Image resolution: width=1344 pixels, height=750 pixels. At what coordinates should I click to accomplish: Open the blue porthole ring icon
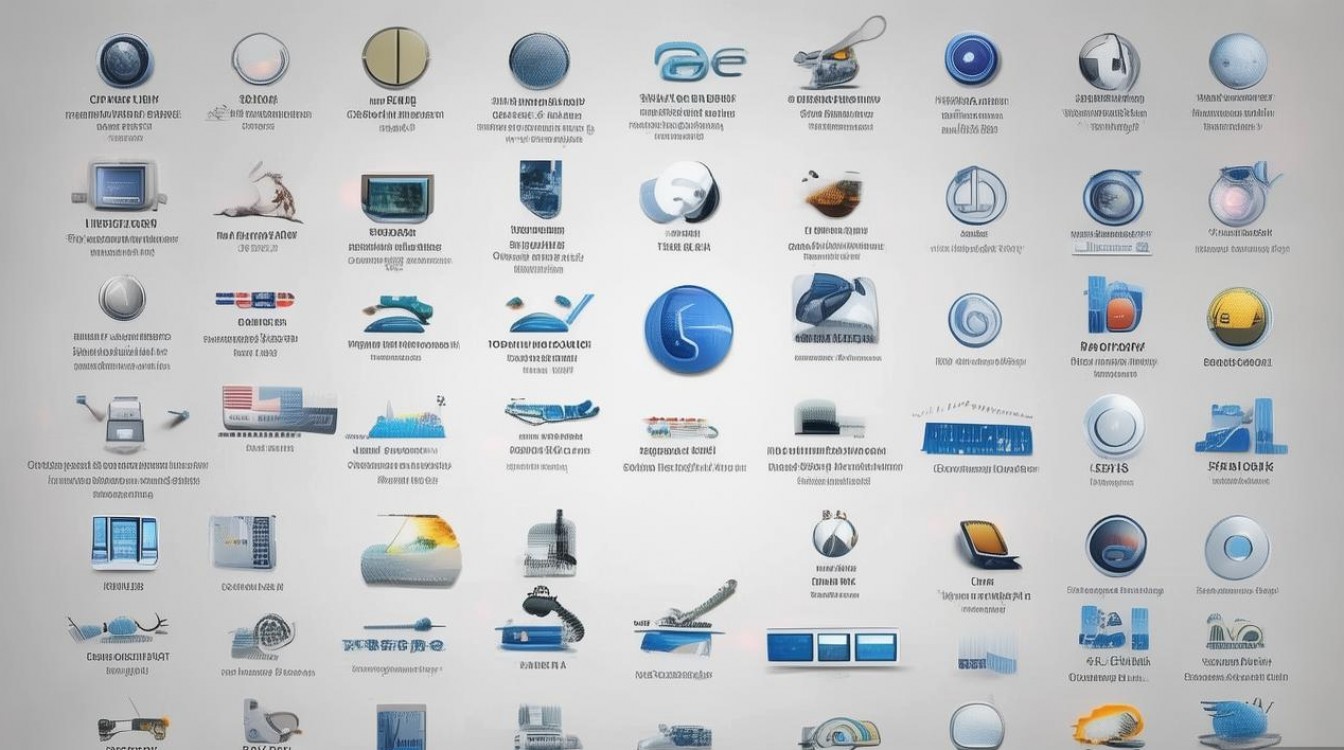coord(1112,197)
